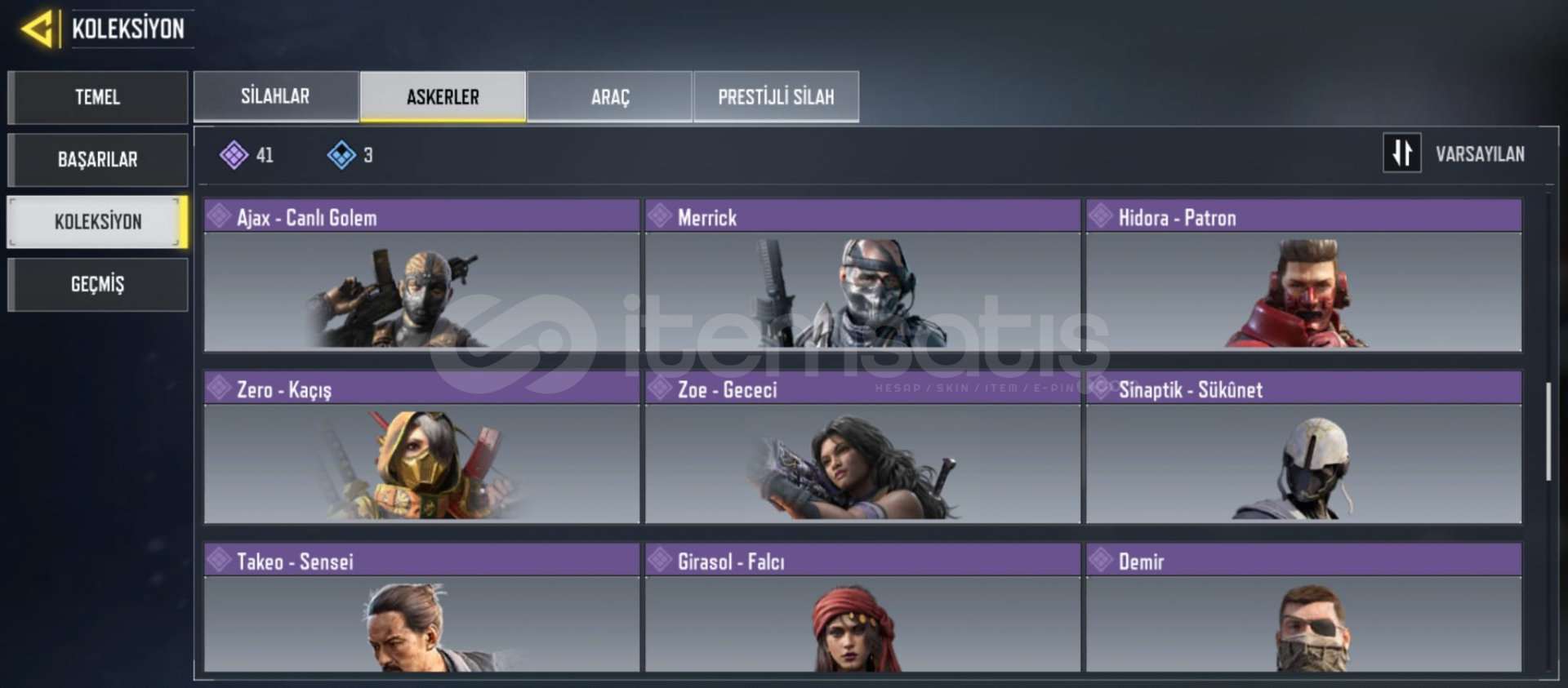Open the GEÇMİŞ section
1568x688 pixels.
pos(98,284)
